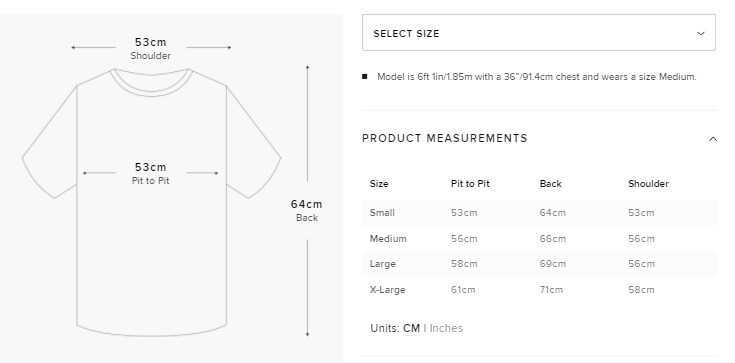Click the Size column header
The width and height of the screenshot is (735, 363).
pyautogui.click(x=379, y=184)
